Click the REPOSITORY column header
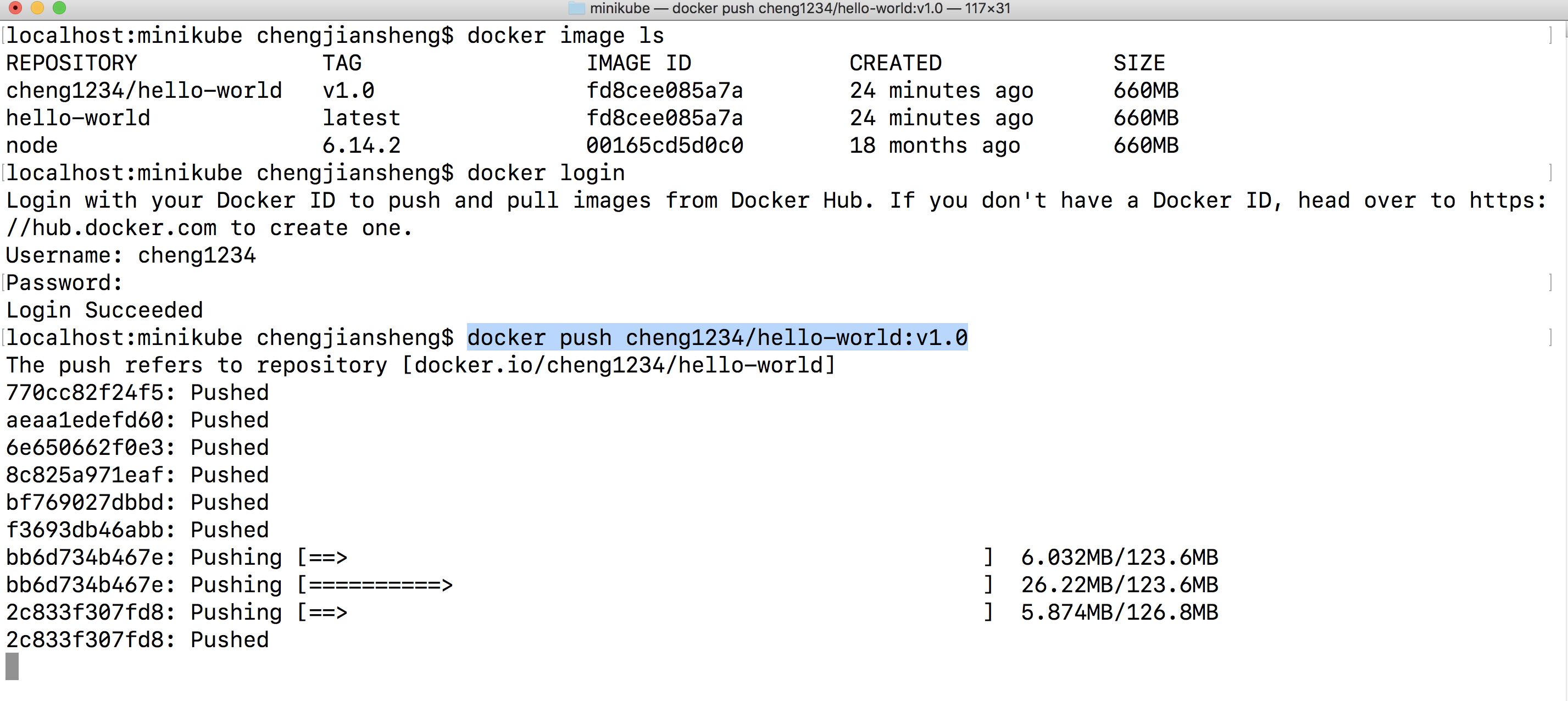The height and width of the screenshot is (701, 1568). tap(72, 63)
